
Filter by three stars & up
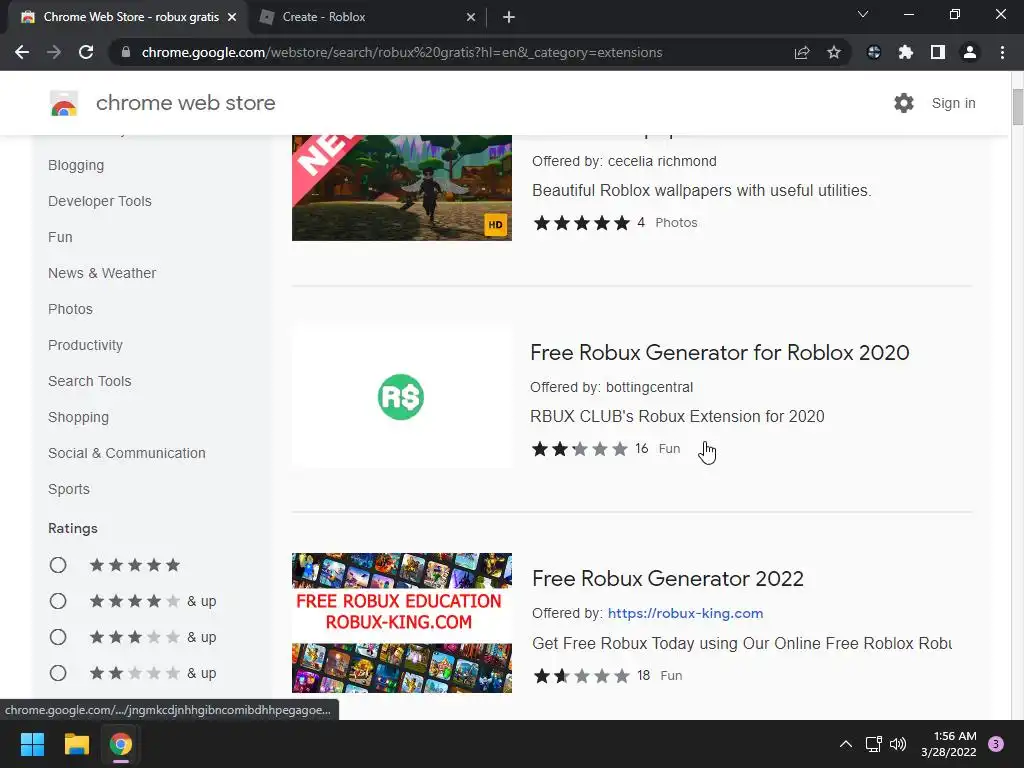tap(58, 637)
